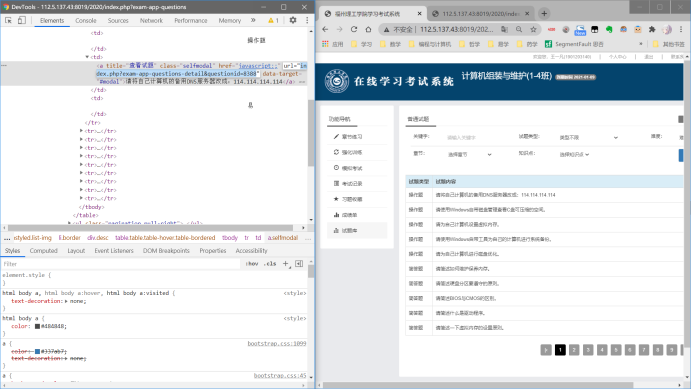692x389 pixels.
Task: Open the question mentioning 114.114.114.114
Action: [495, 195]
